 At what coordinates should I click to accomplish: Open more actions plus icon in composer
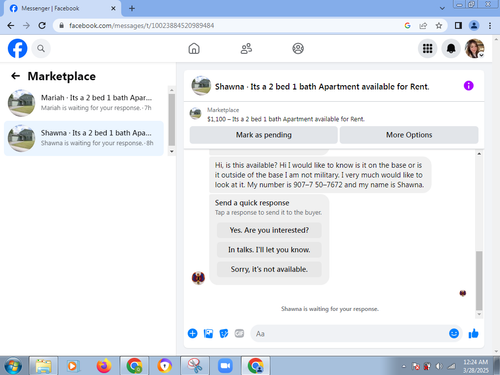point(193,333)
